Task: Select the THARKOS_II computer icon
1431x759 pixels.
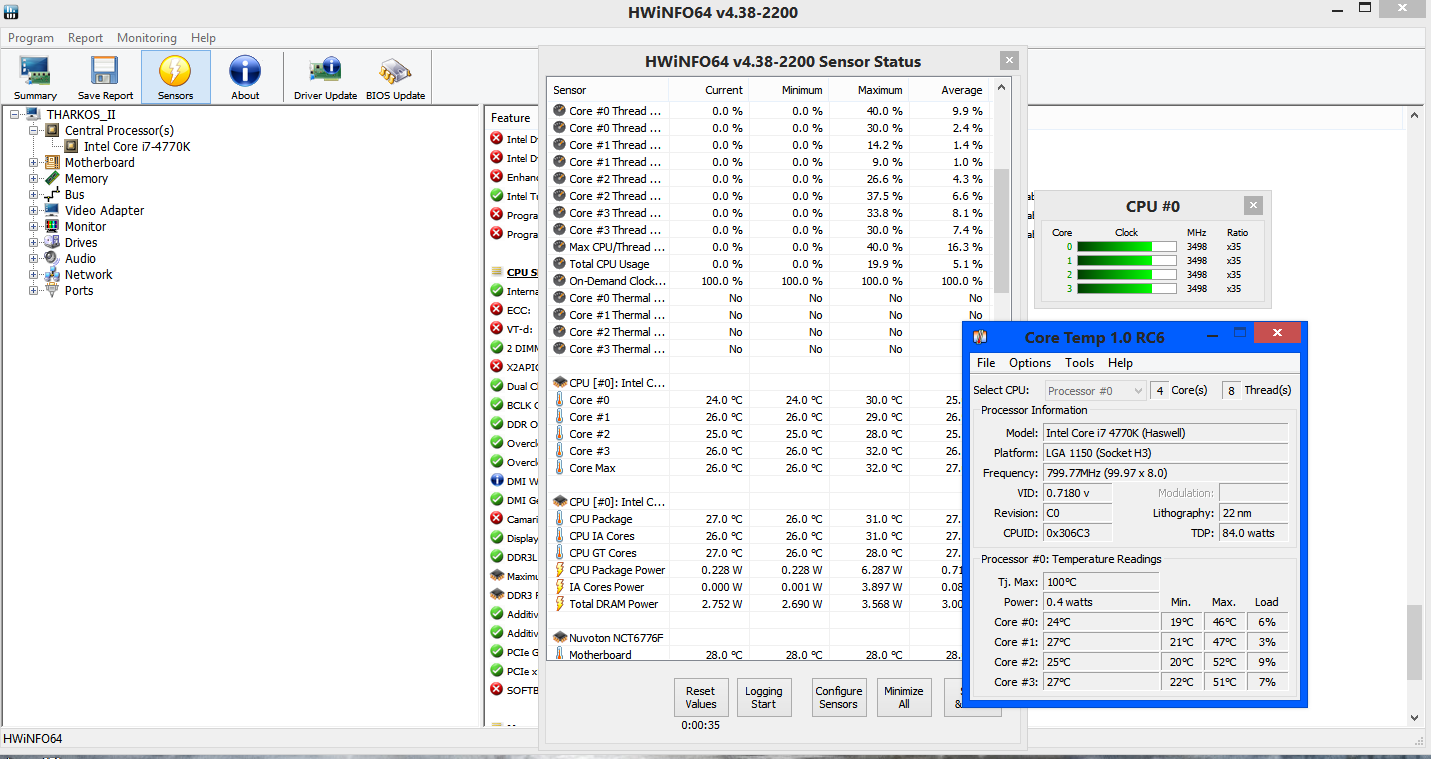Action: coord(34,114)
